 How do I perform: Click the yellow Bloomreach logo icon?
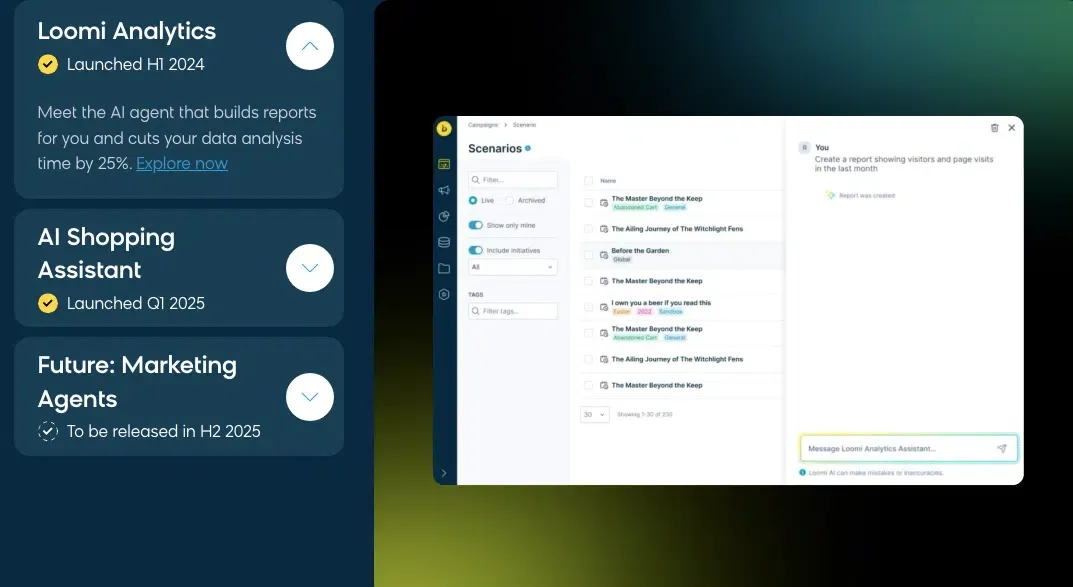point(444,128)
